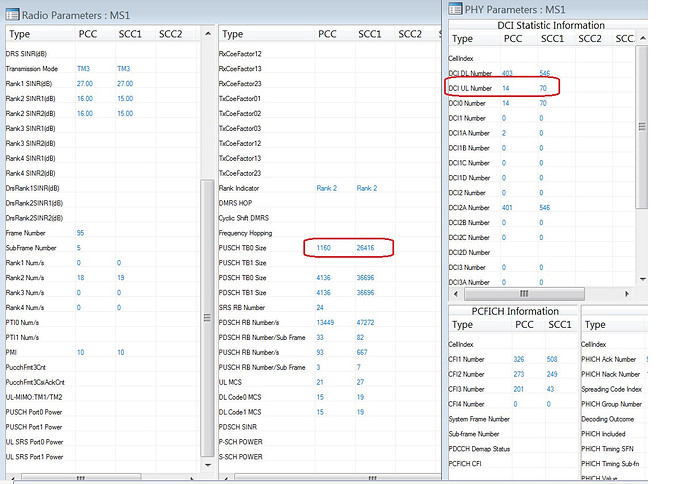This screenshot has width=690, height=484.
Task: Click the Type header above PHICH Ack Number
Action: coord(595,324)
